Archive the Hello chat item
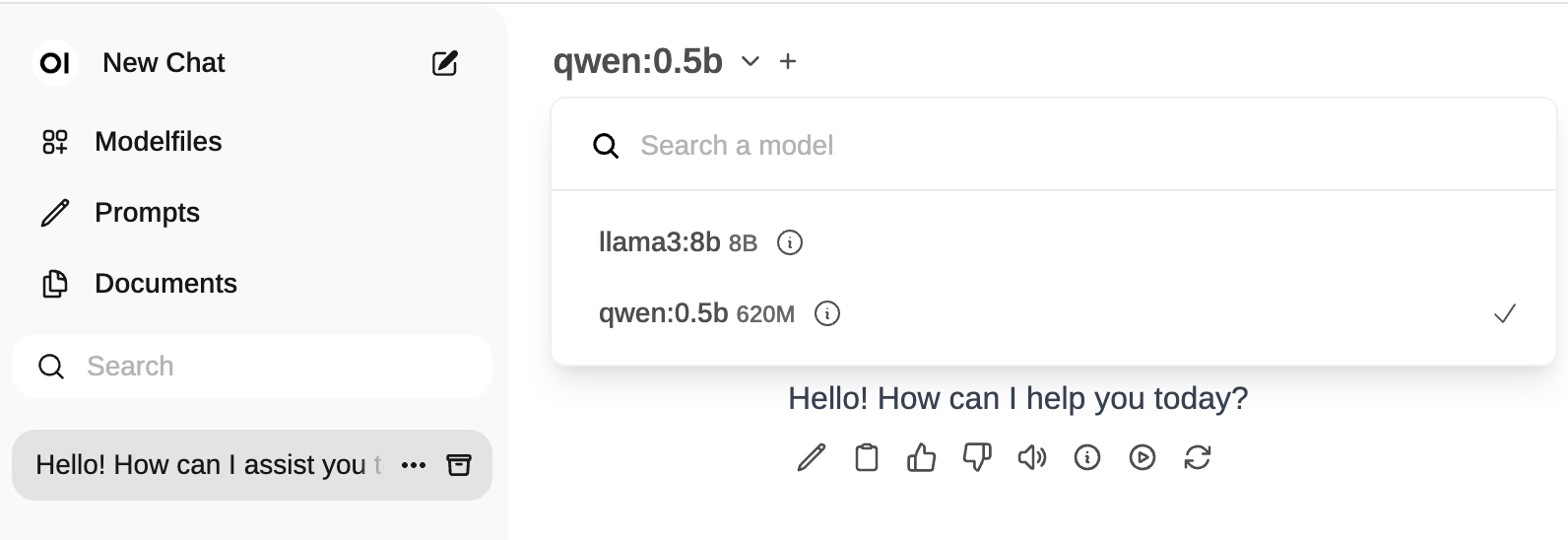Screen dimensions: 1568x540 coord(459,465)
